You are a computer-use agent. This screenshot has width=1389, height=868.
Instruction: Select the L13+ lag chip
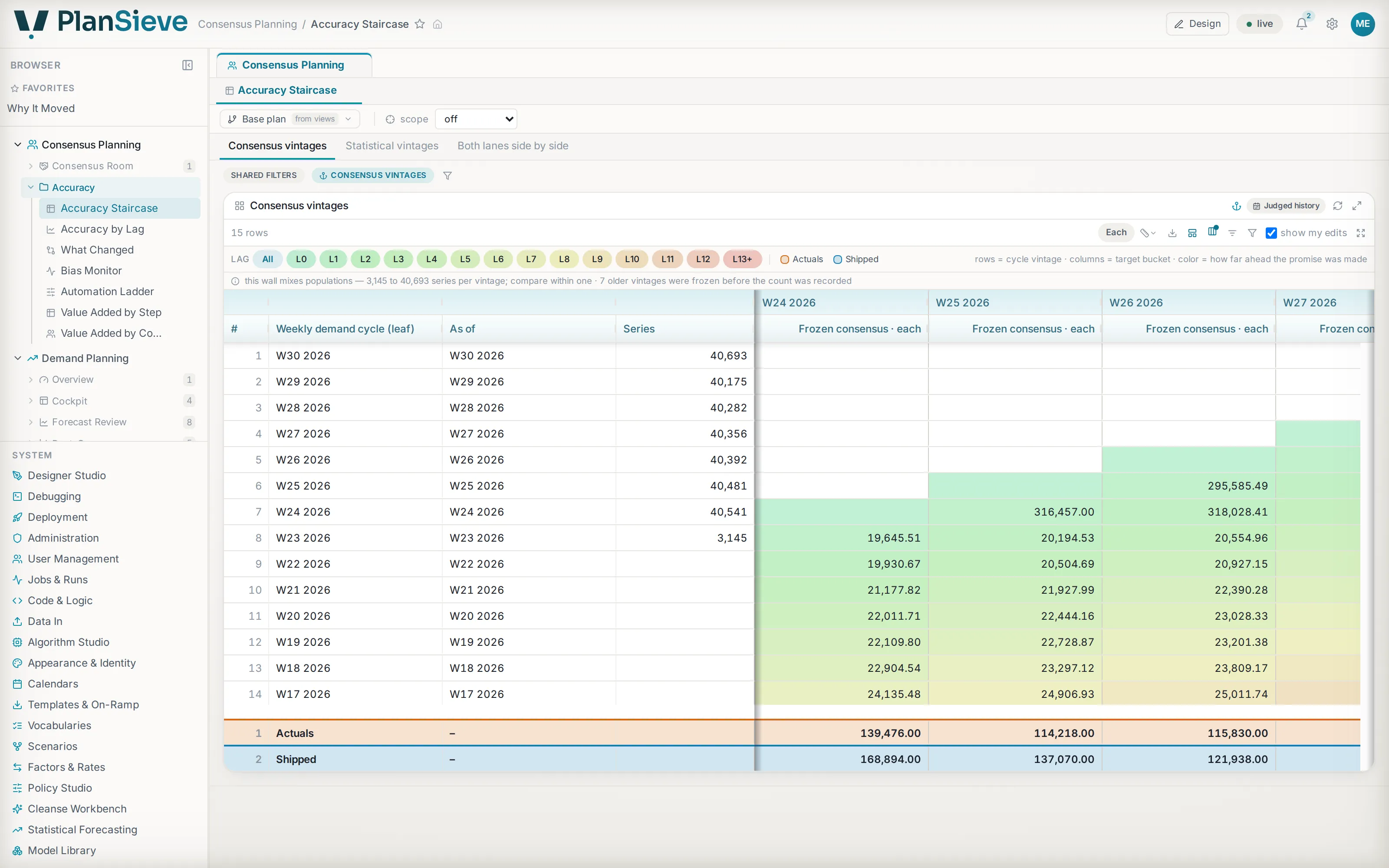click(x=742, y=259)
